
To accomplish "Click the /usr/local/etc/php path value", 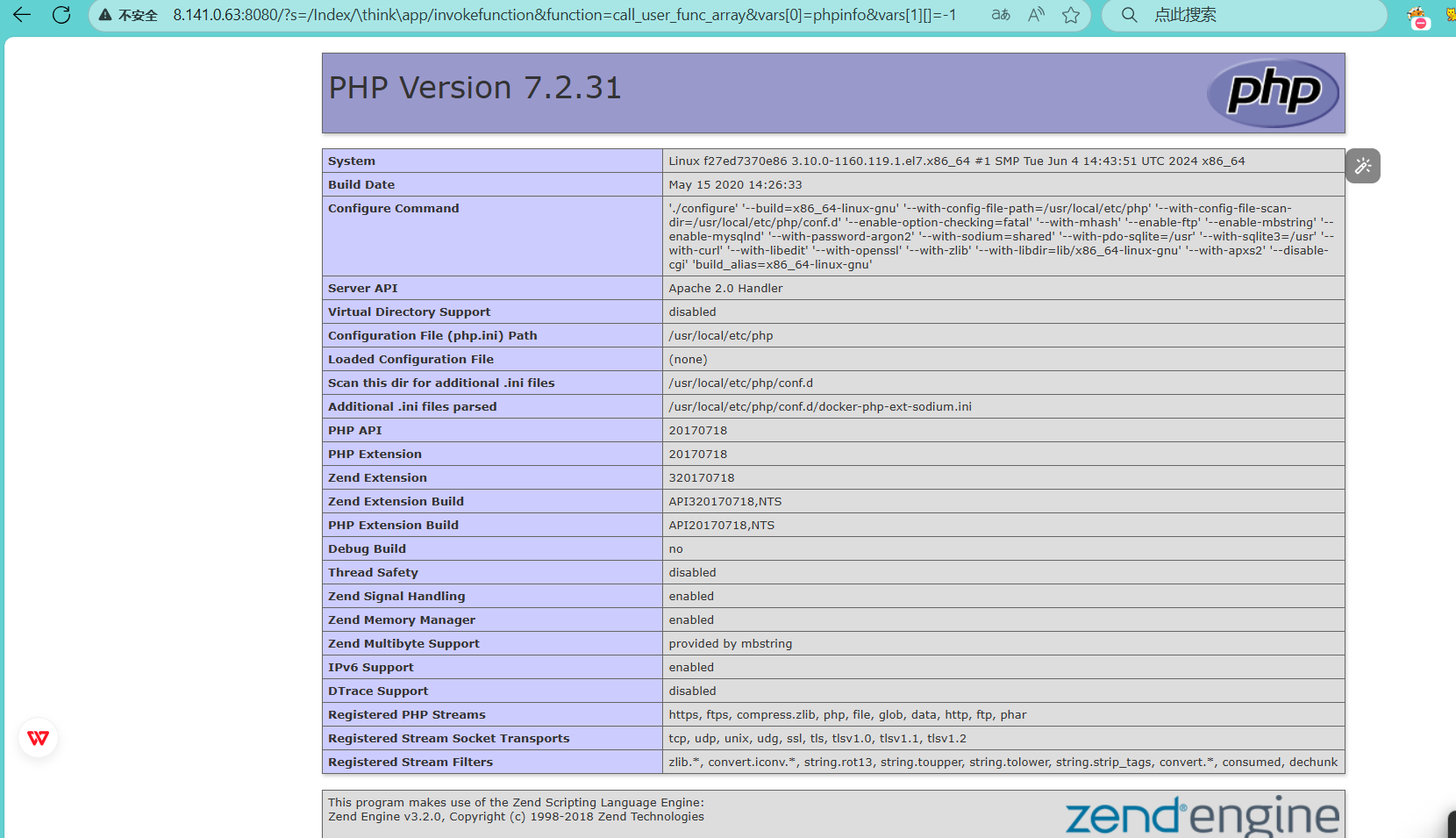I will coord(721,335).
